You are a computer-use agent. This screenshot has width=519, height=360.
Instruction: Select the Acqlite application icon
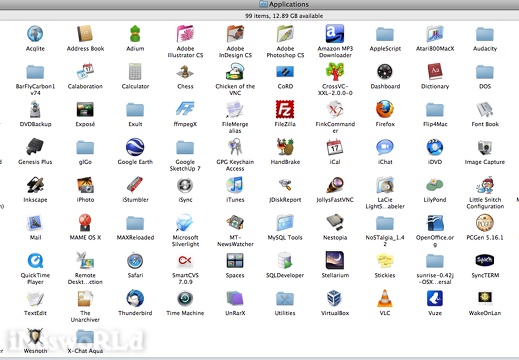(x=35, y=34)
